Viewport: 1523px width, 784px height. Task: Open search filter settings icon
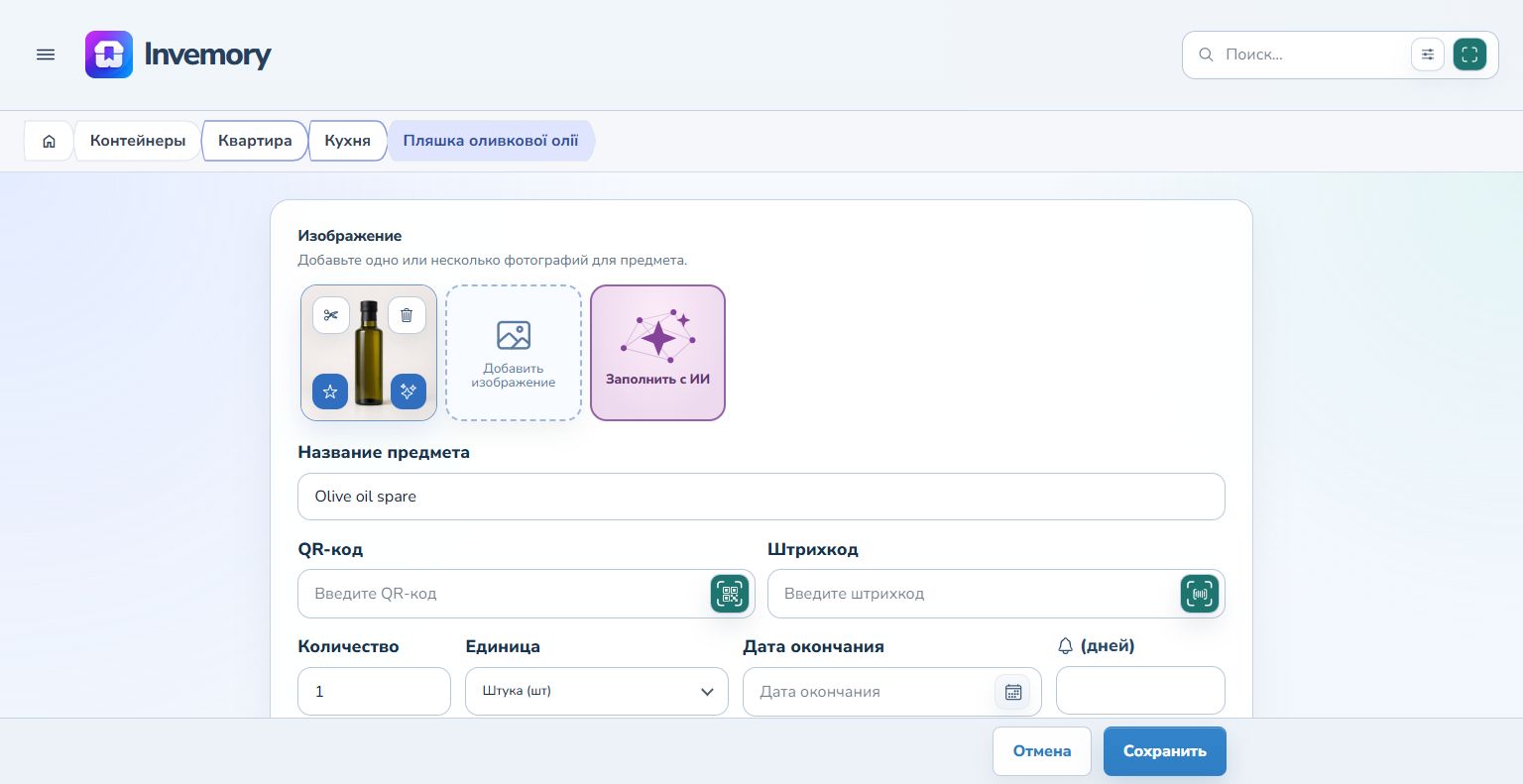coord(1428,55)
